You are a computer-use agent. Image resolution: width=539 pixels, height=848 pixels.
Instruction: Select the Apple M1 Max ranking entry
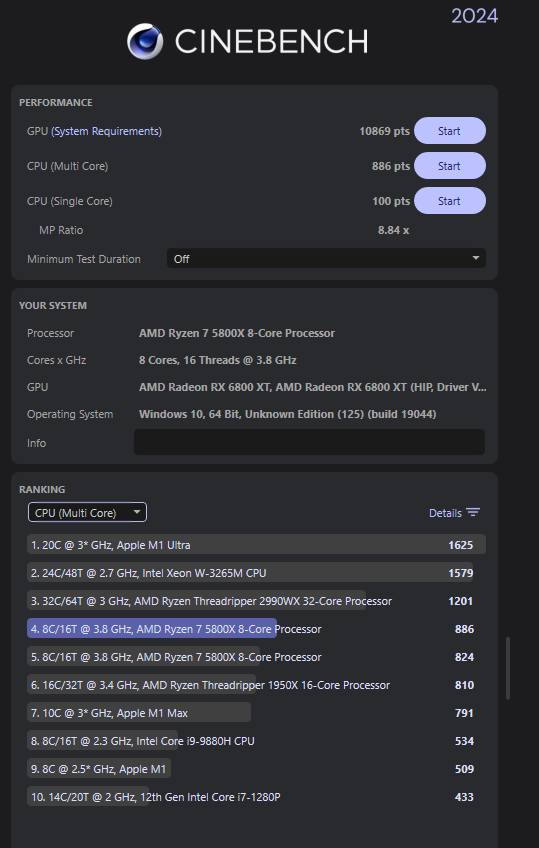click(x=256, y=713)
